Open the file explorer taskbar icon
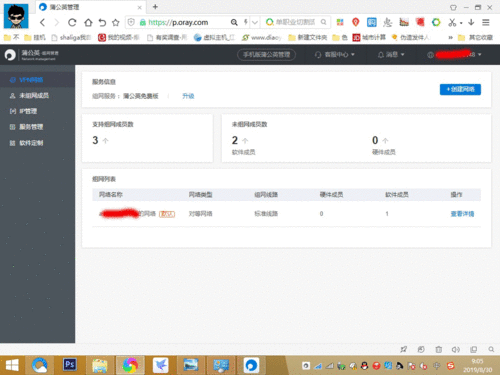 (x=99, y=366)
